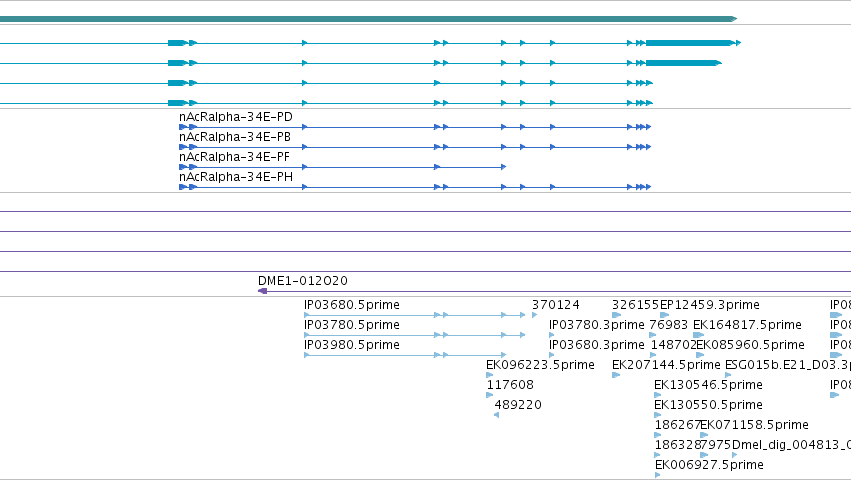This screenshot has height=480, width=851.
Task: Click the arrow glyph under IP03680.3prime
Action: point(552,355)
